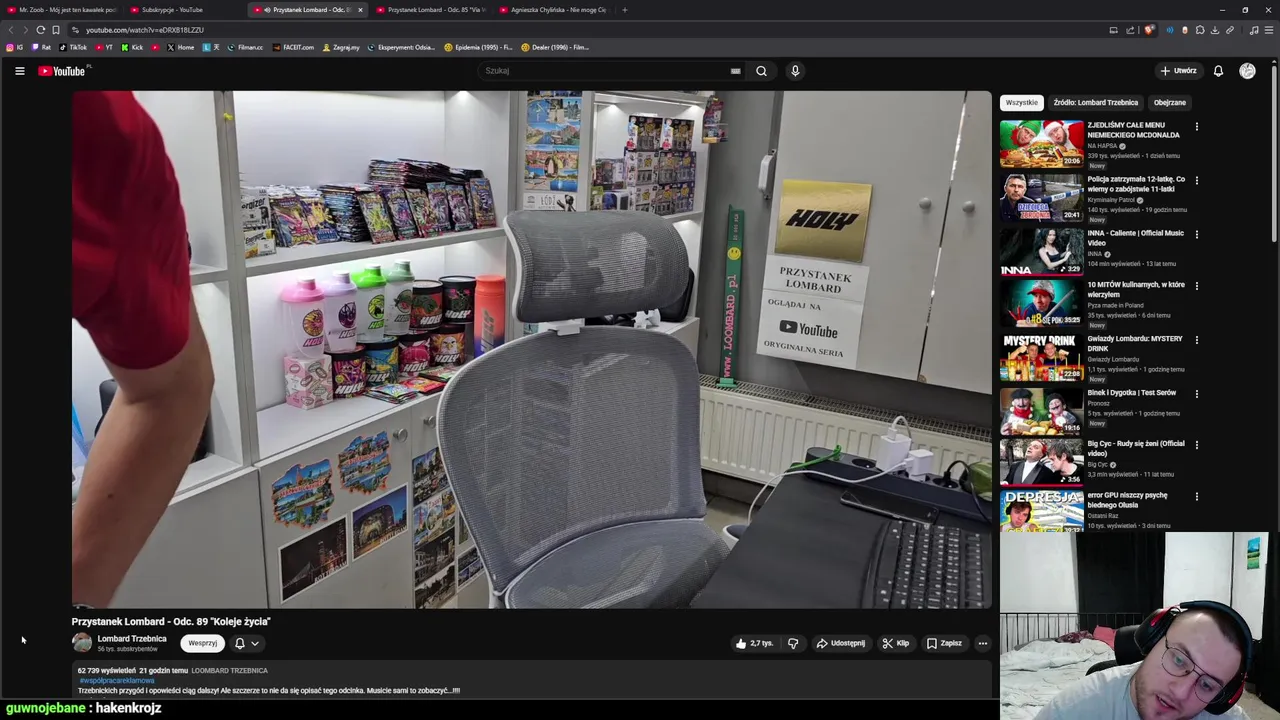Viewport: 1280px width, 720px height.
Task: Open options for error GPU niszczy psychę video
Action: [1196, 497]
